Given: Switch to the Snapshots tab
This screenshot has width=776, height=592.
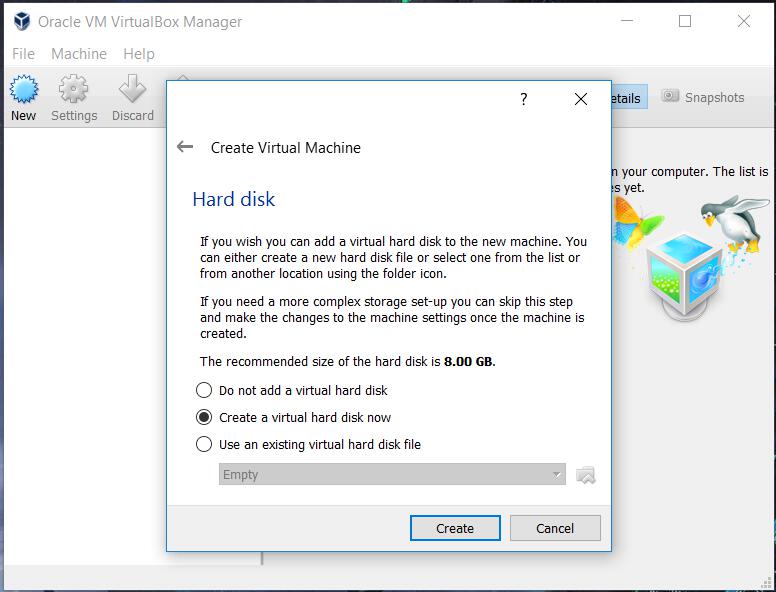Looking at the screenshot, I should (703, 98).
